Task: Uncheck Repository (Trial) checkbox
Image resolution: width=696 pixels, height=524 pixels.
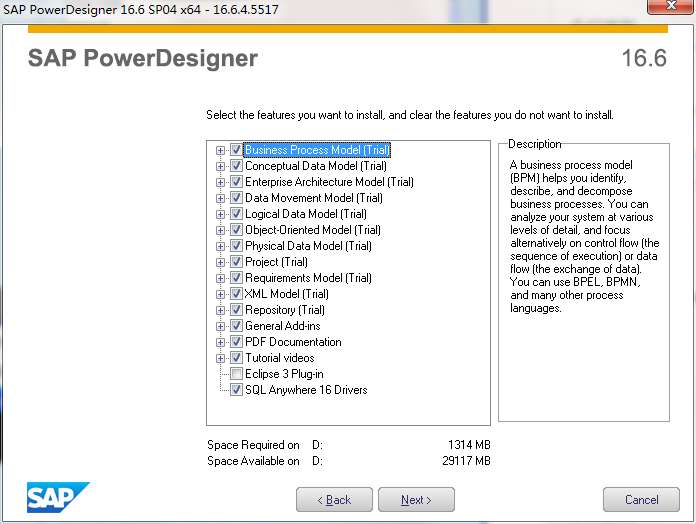Action: pyautogui.click(x=236, y=310)
